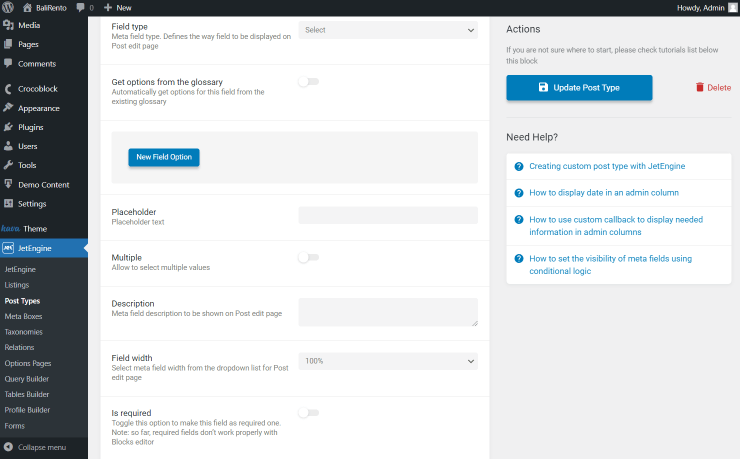Click help icon beside conditional logic tutorial
The image size is (740, 459).
pos(519,259)
